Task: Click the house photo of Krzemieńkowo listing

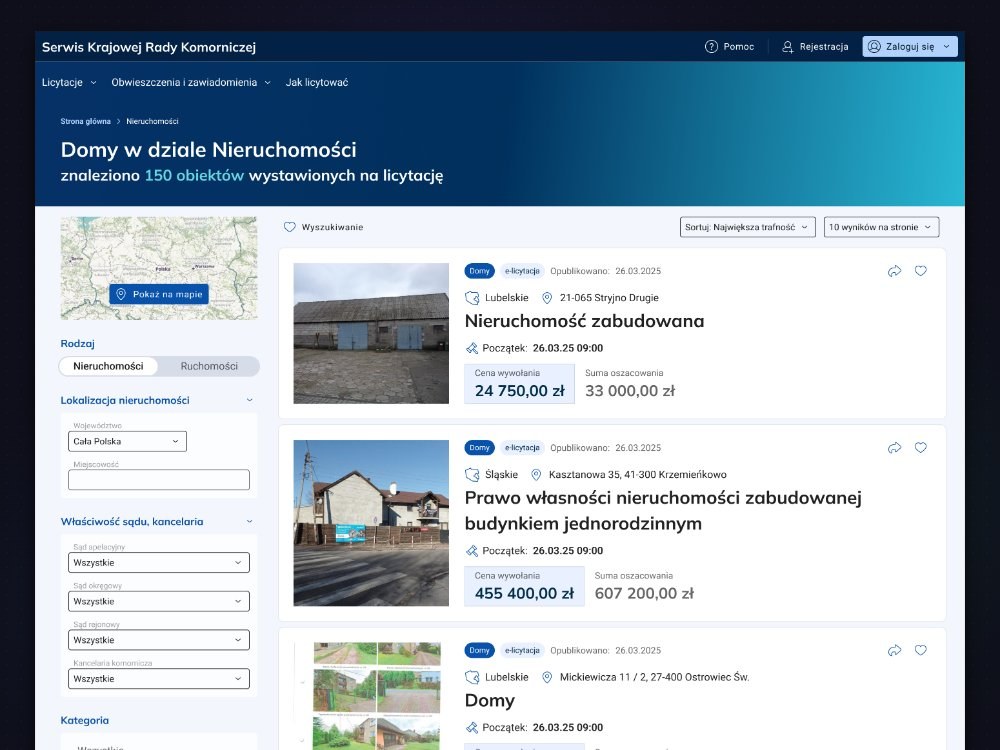Action: coord(371,523)
